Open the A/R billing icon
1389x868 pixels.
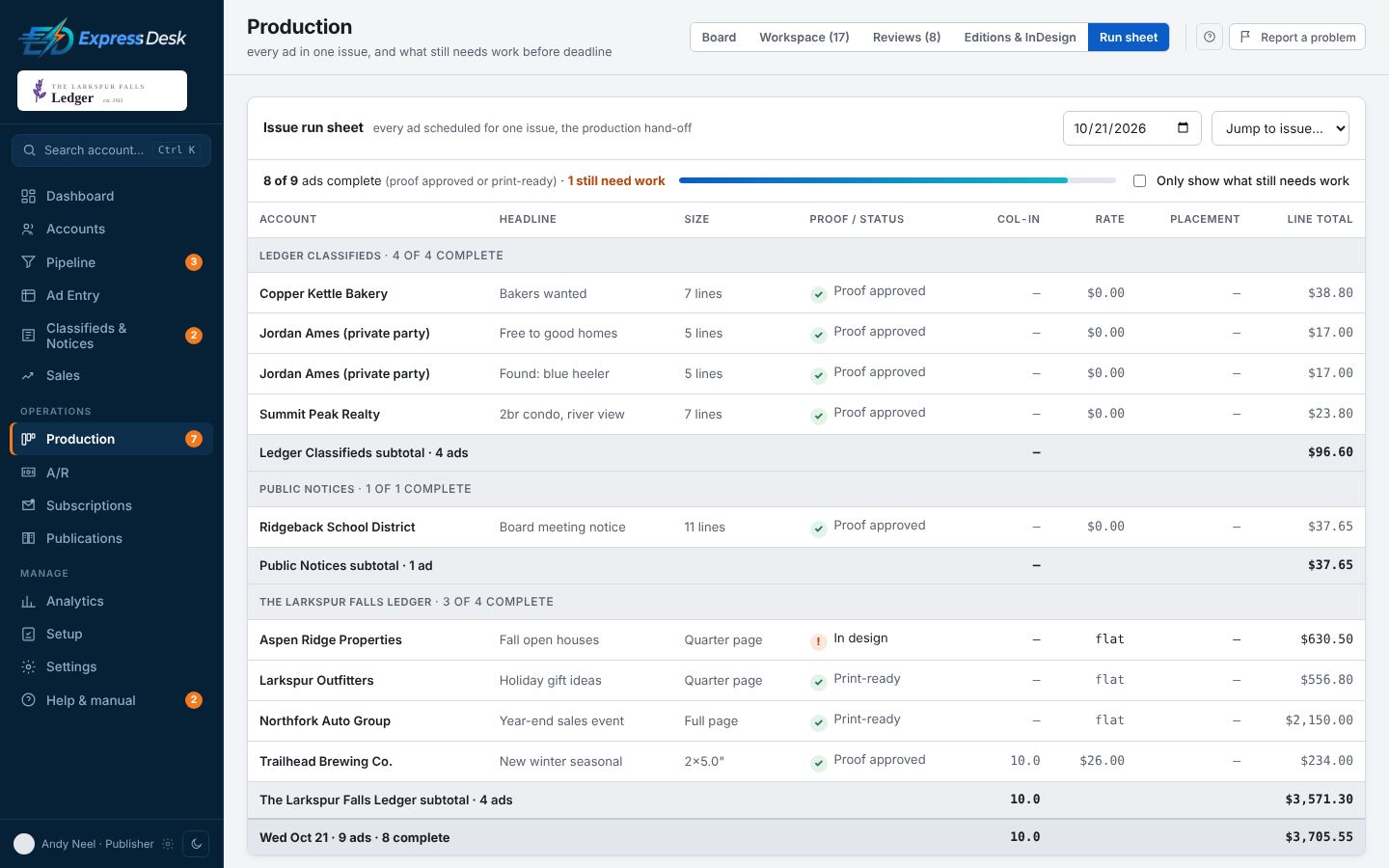point(28,473)
